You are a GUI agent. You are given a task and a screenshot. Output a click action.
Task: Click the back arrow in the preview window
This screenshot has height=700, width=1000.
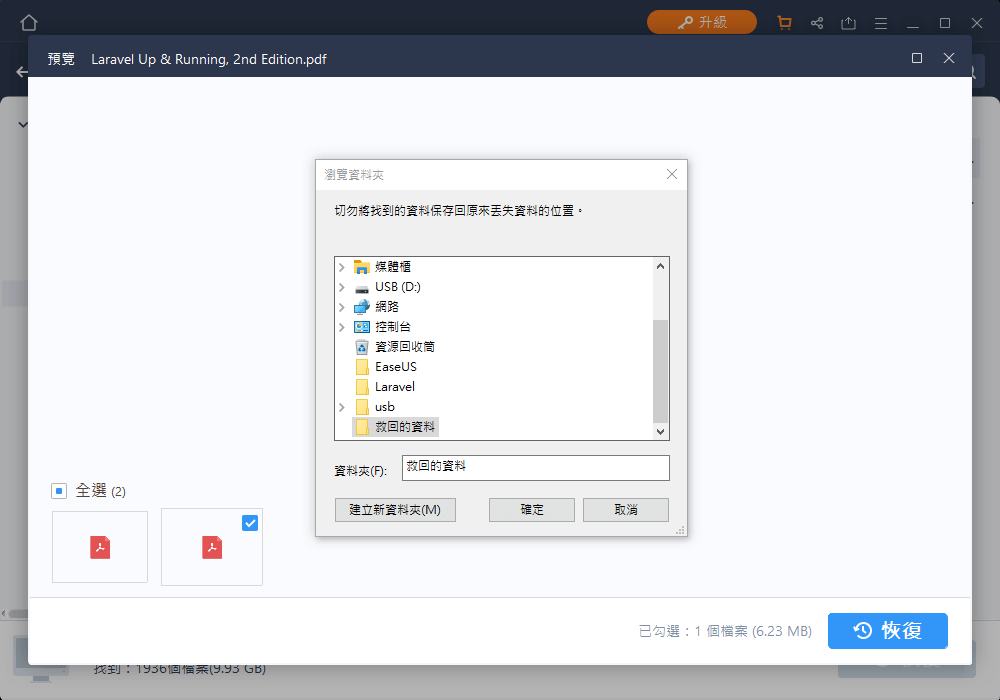tap(22, 71)
